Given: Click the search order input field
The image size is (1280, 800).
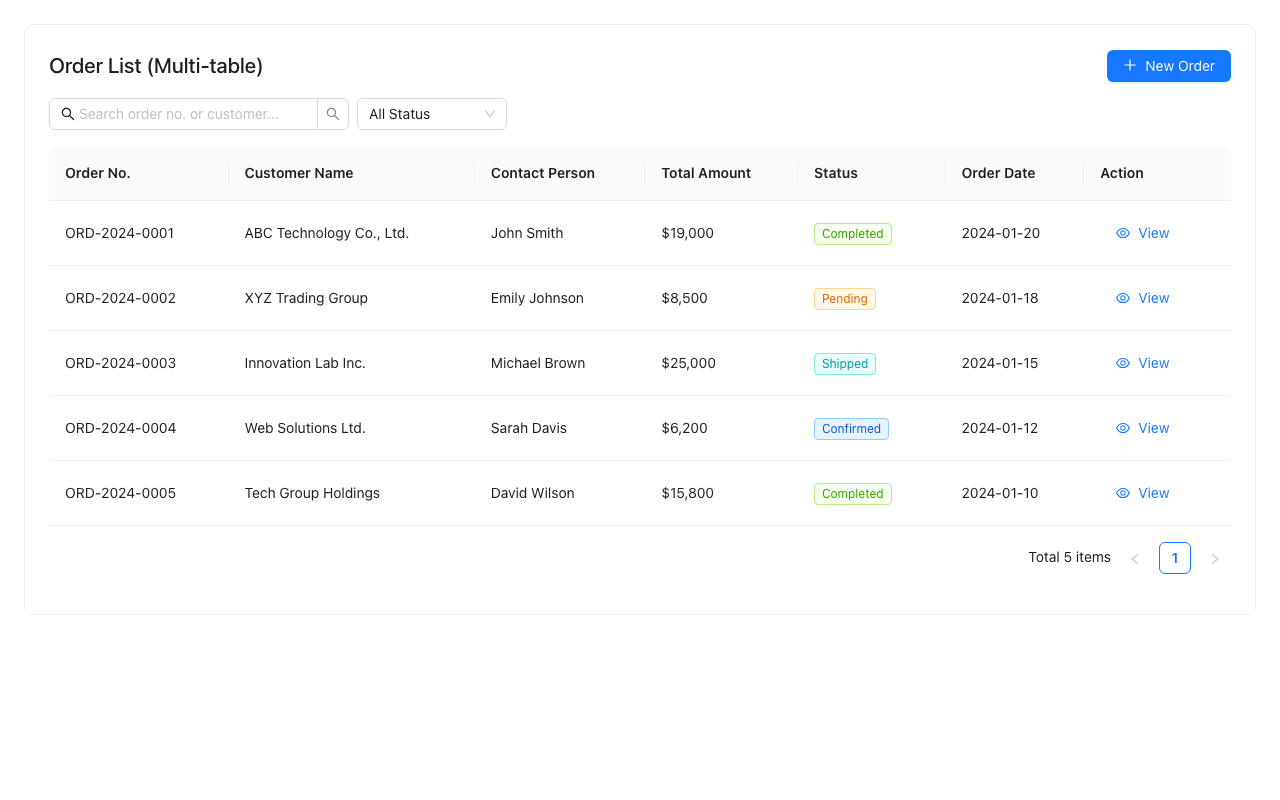Looking at the screenshot, I should tap(190, 113).
